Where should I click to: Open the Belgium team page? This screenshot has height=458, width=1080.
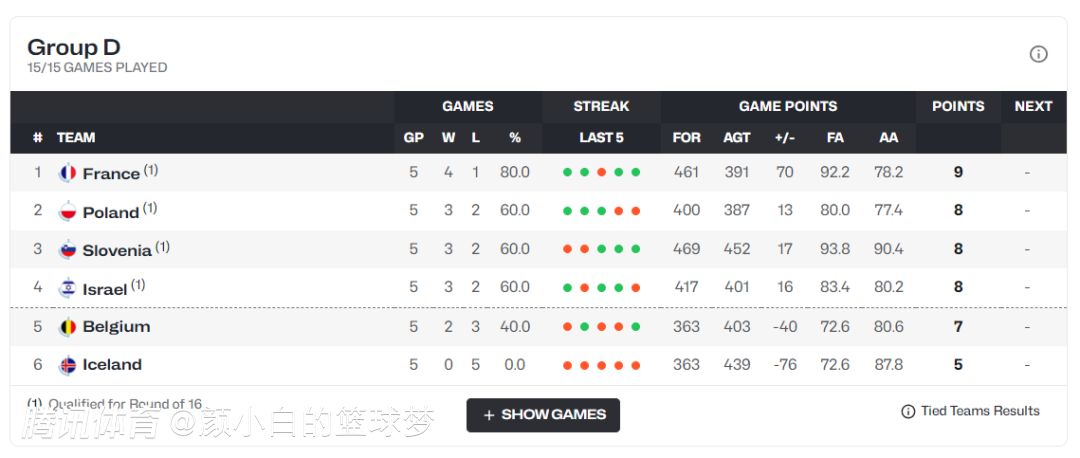point(116,327)
